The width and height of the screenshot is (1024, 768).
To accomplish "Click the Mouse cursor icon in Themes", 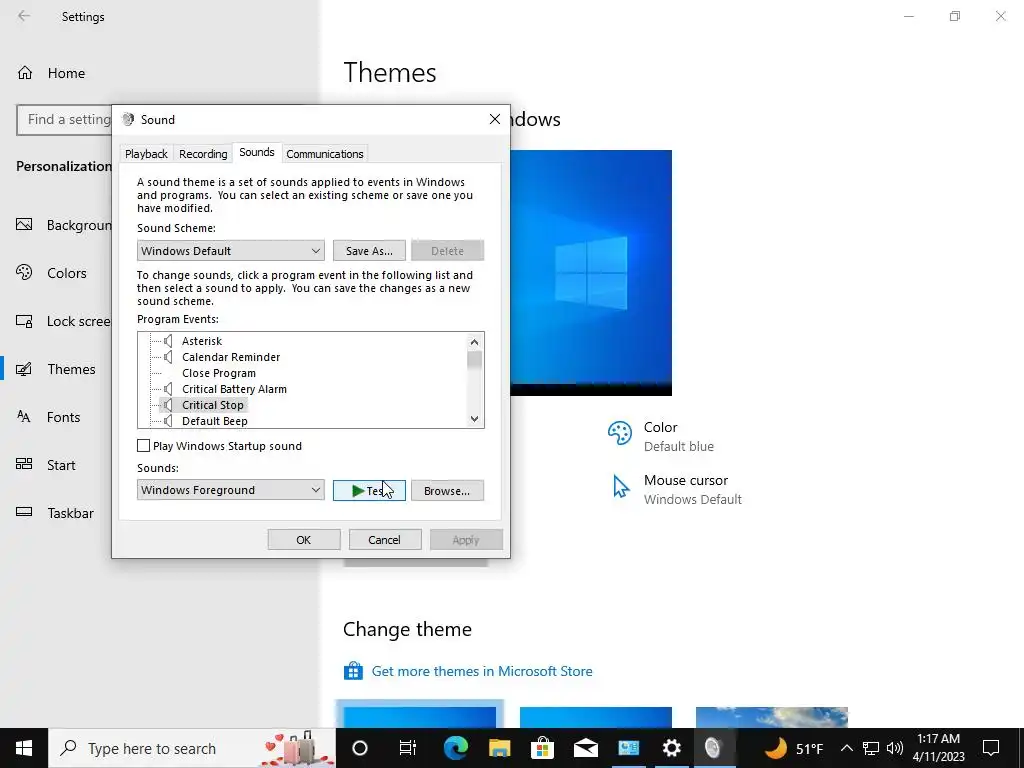I will [620, 487].
